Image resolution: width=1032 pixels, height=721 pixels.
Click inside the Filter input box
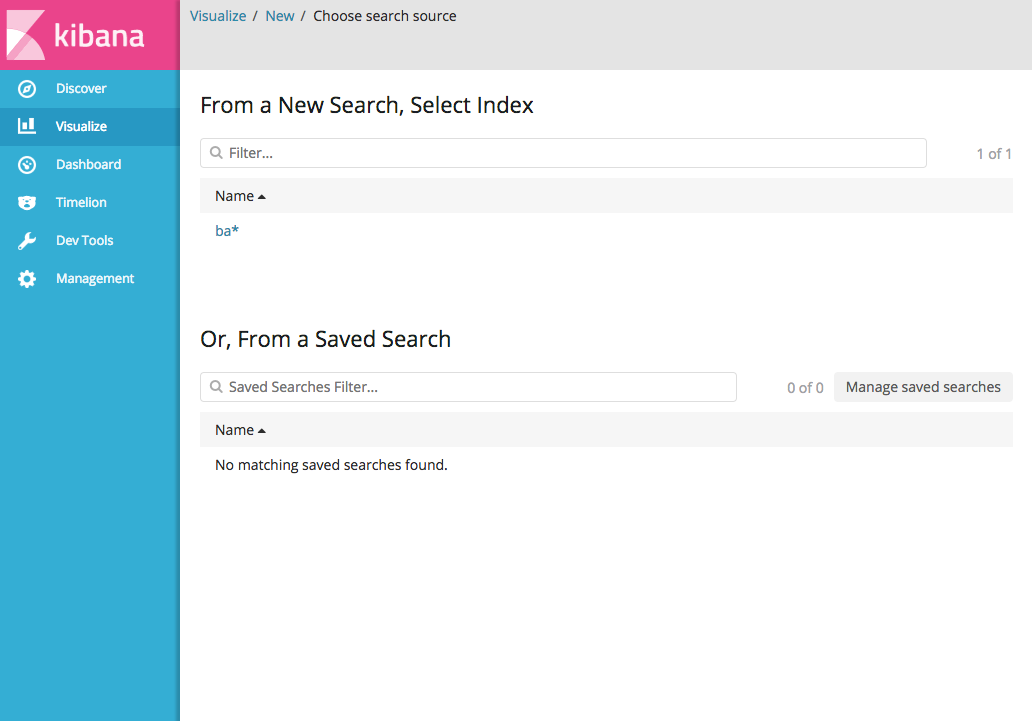500,153
